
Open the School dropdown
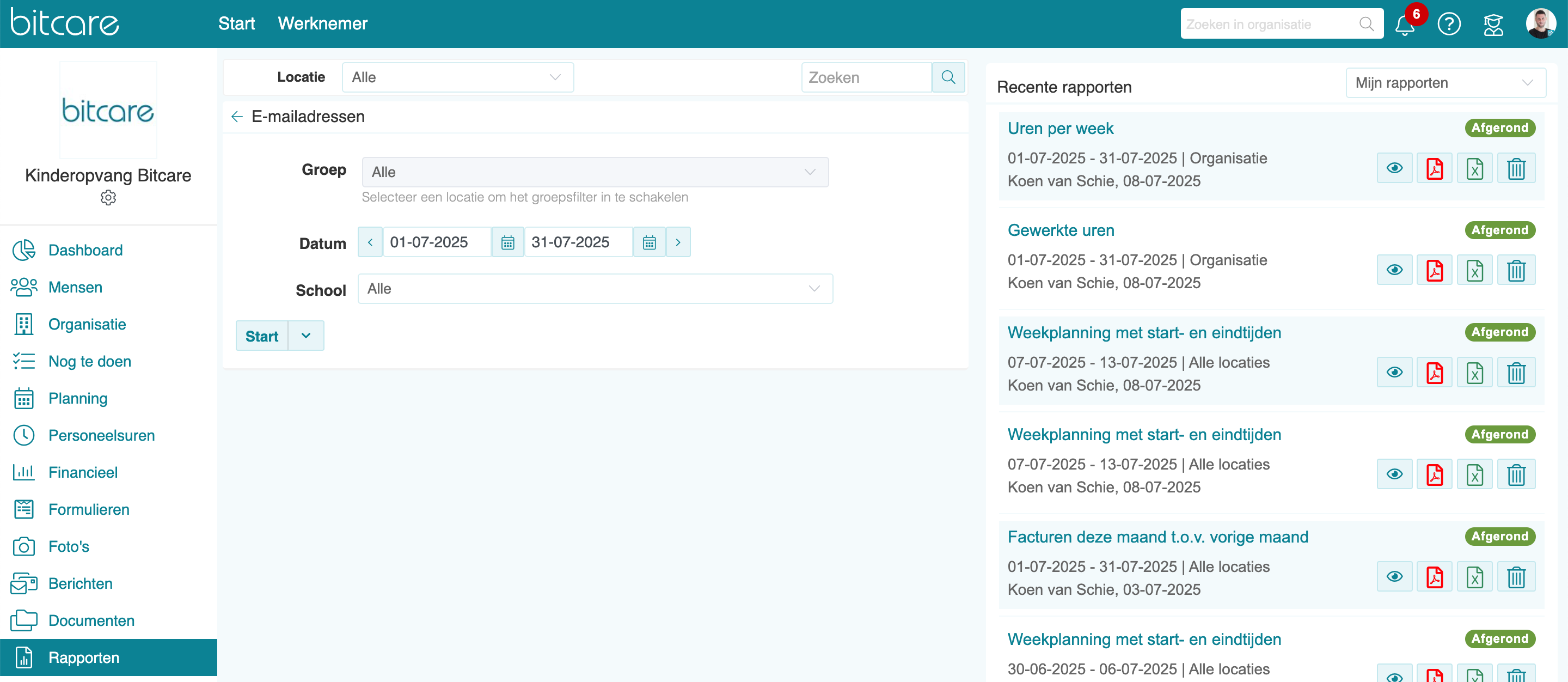pyautogui.click(x=595, y=289)
